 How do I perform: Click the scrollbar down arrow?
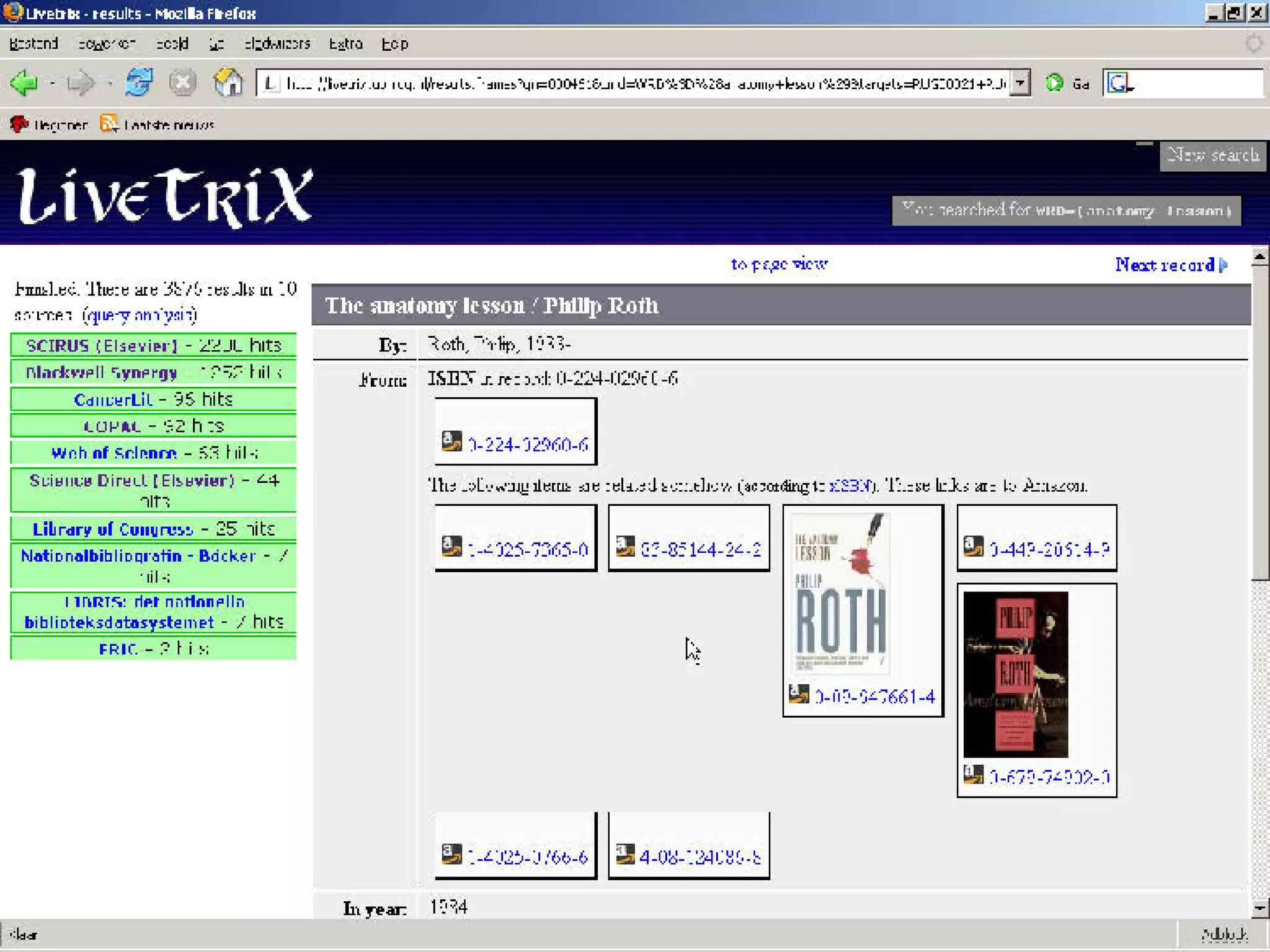[x=1259, y=908]
